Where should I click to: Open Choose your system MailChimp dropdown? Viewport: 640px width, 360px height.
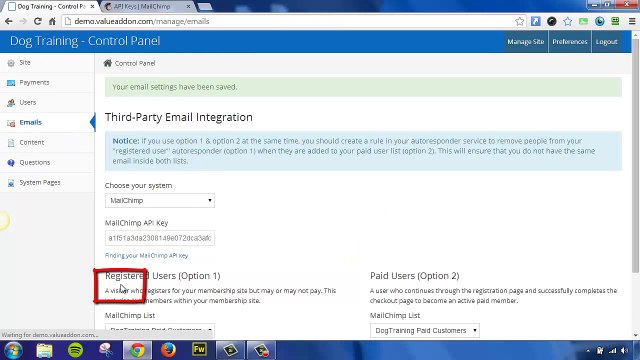160,200
